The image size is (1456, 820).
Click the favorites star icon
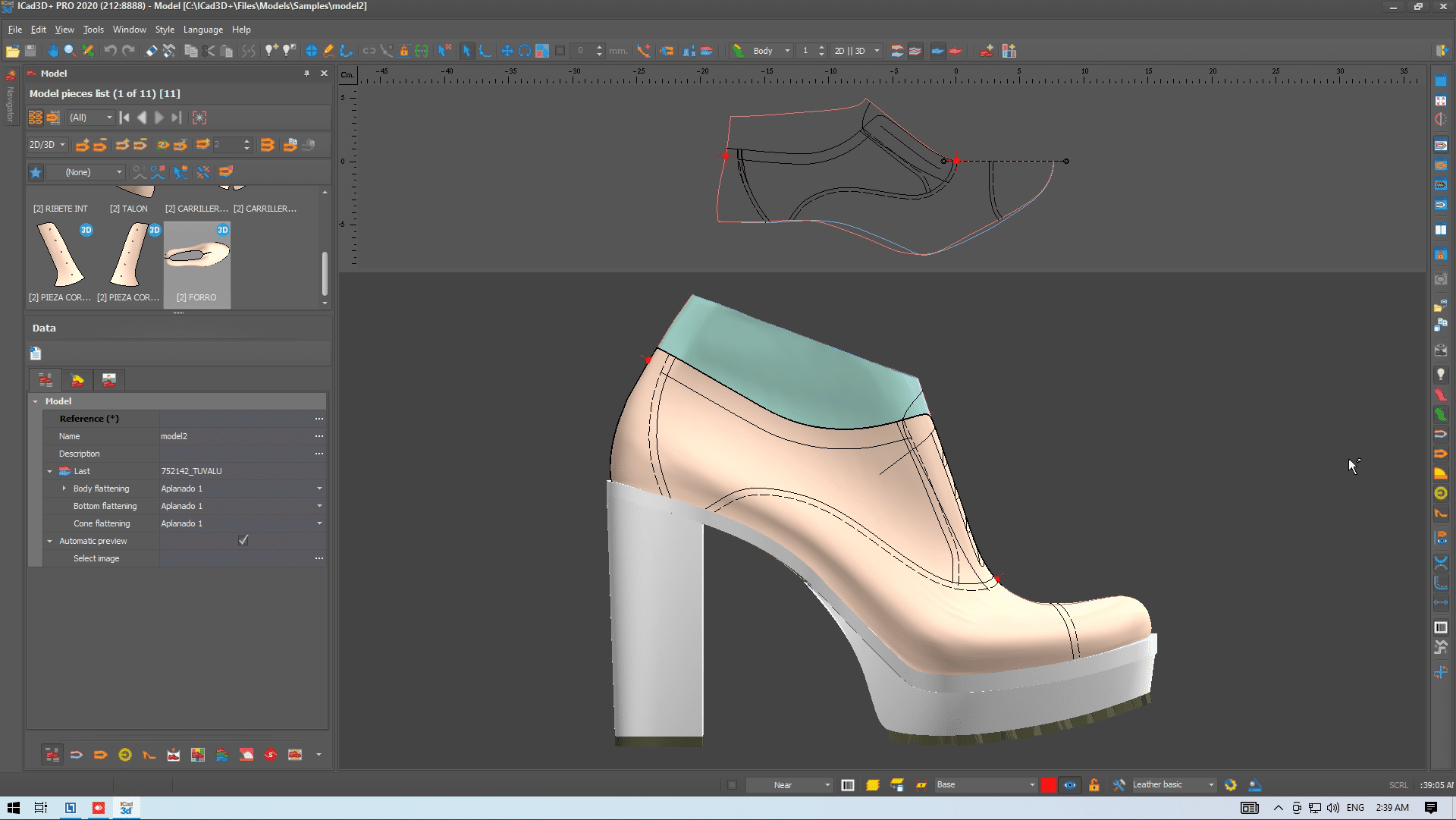click(36, 172)
